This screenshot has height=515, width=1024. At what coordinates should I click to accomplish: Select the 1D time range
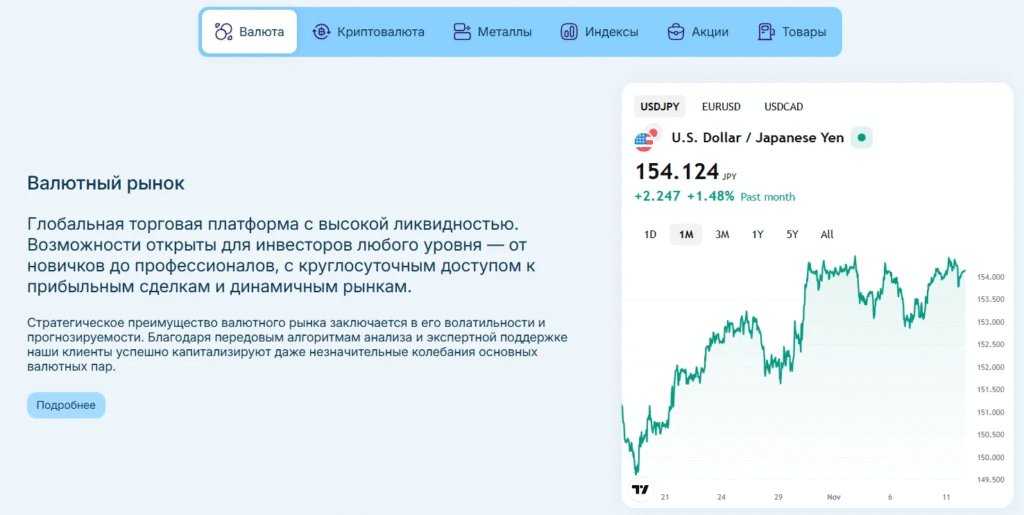(x=650, y=235)
